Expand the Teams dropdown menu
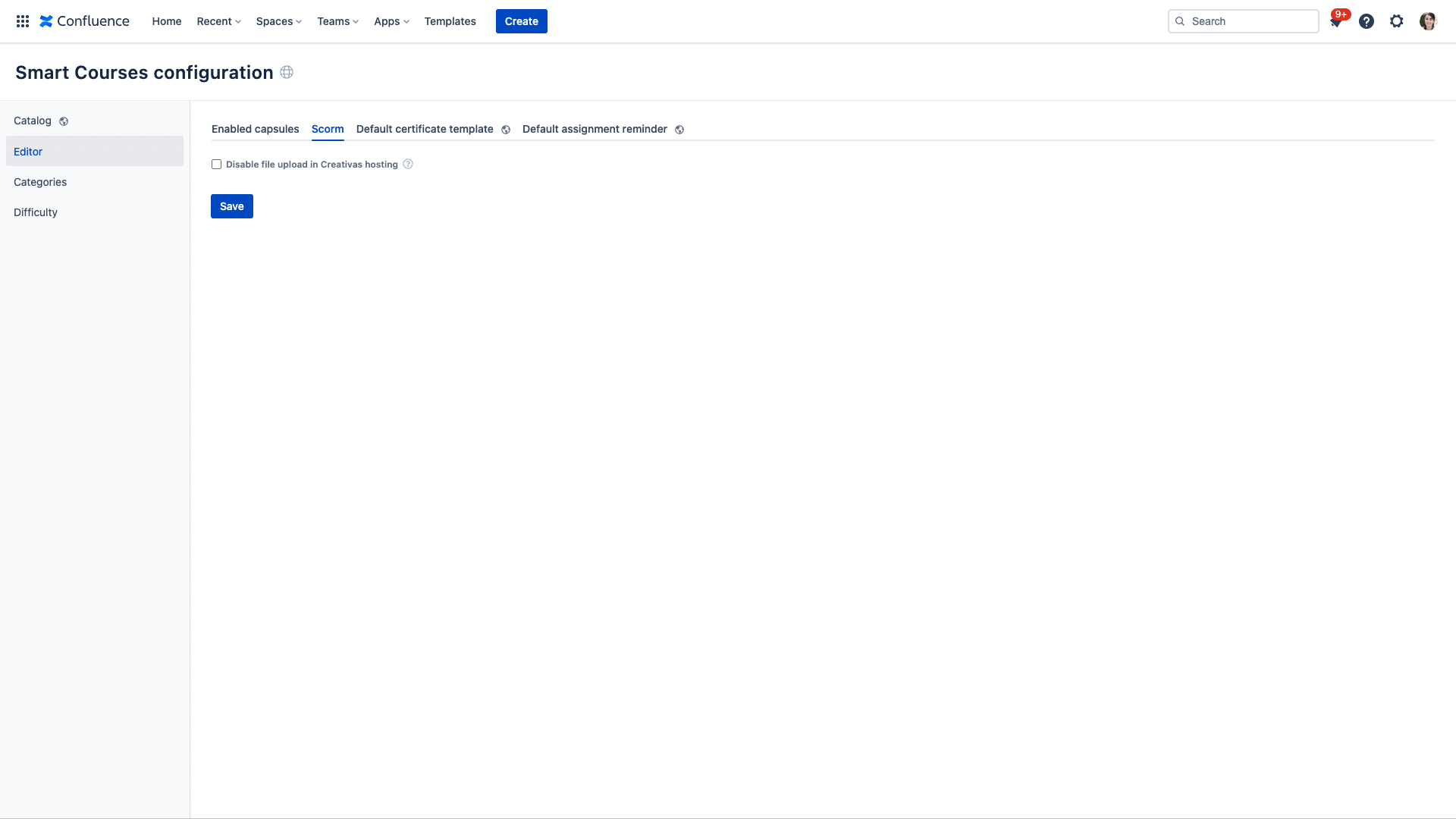Image resolution: width=1456 pixels, height=819 pixels. pyautogui.click(x=337, y=21)
